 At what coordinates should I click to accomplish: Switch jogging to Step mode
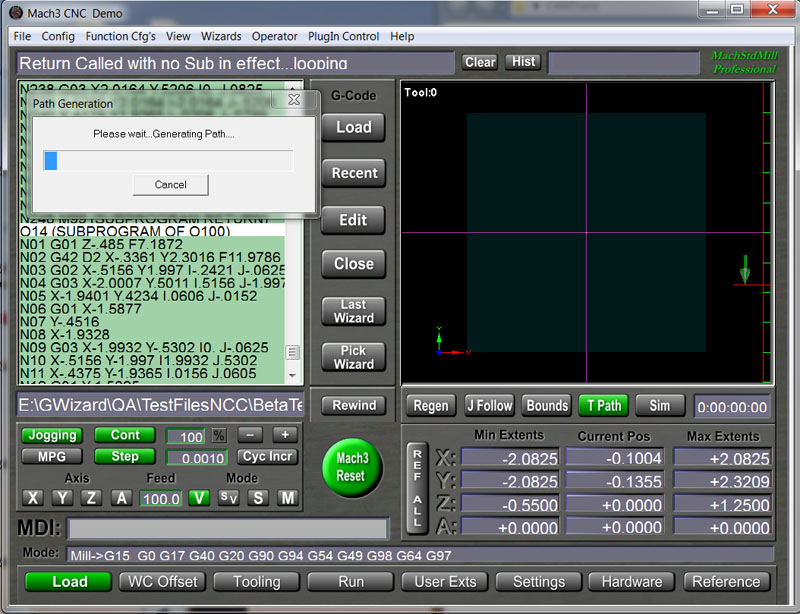[124, 456]
